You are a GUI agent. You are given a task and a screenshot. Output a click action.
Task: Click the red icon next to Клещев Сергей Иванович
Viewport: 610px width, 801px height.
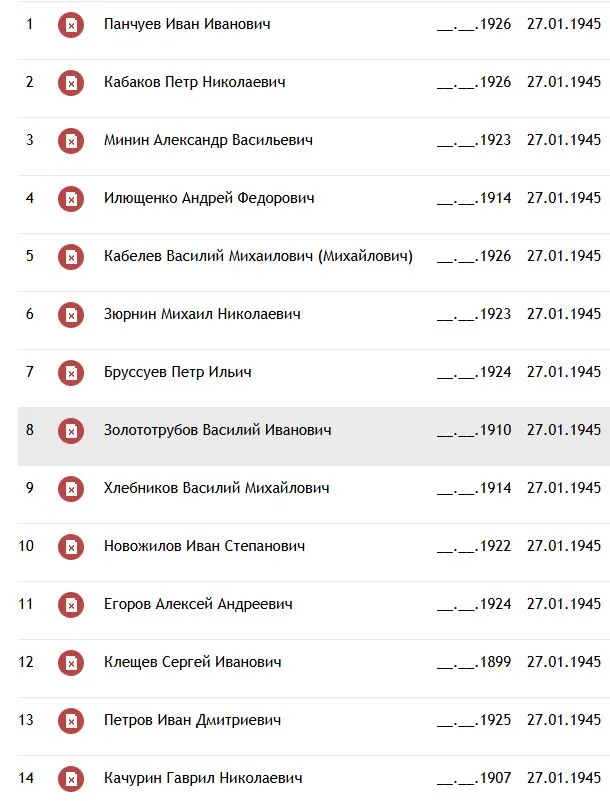(x=71, y=663)
